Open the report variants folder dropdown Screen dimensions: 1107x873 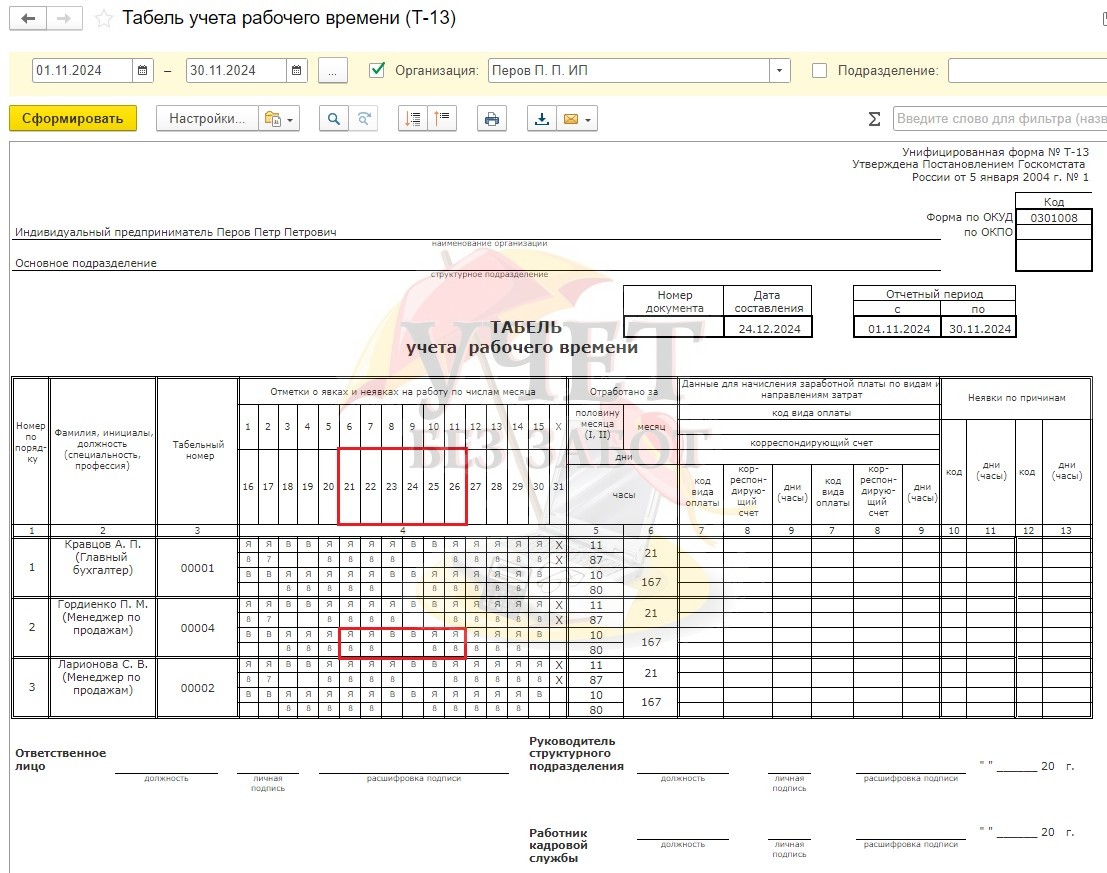(280, 119)
